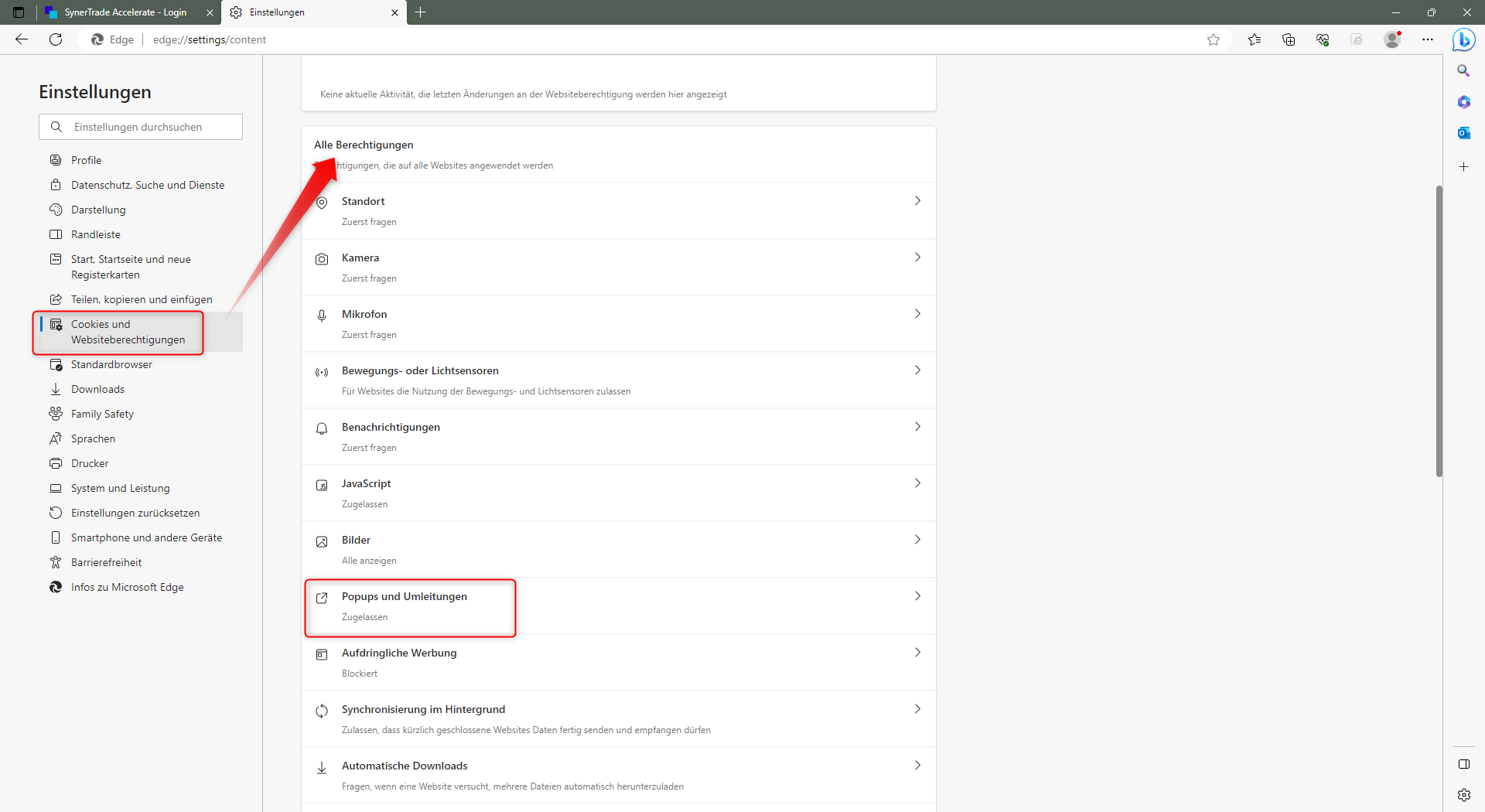Open the Bing chat sidebar button

coord(1463,39)
